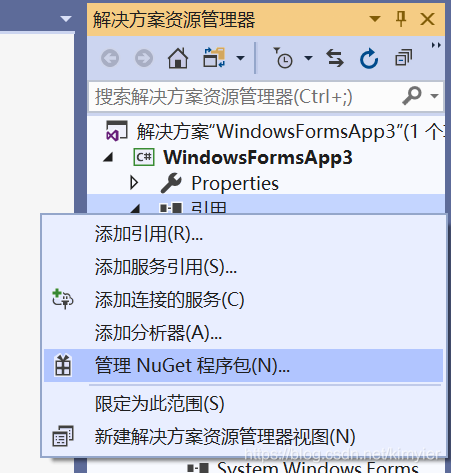Click the Forward navigation arrow in Solution Explorer
The image size is (451, 473).
tap(144, 58)
